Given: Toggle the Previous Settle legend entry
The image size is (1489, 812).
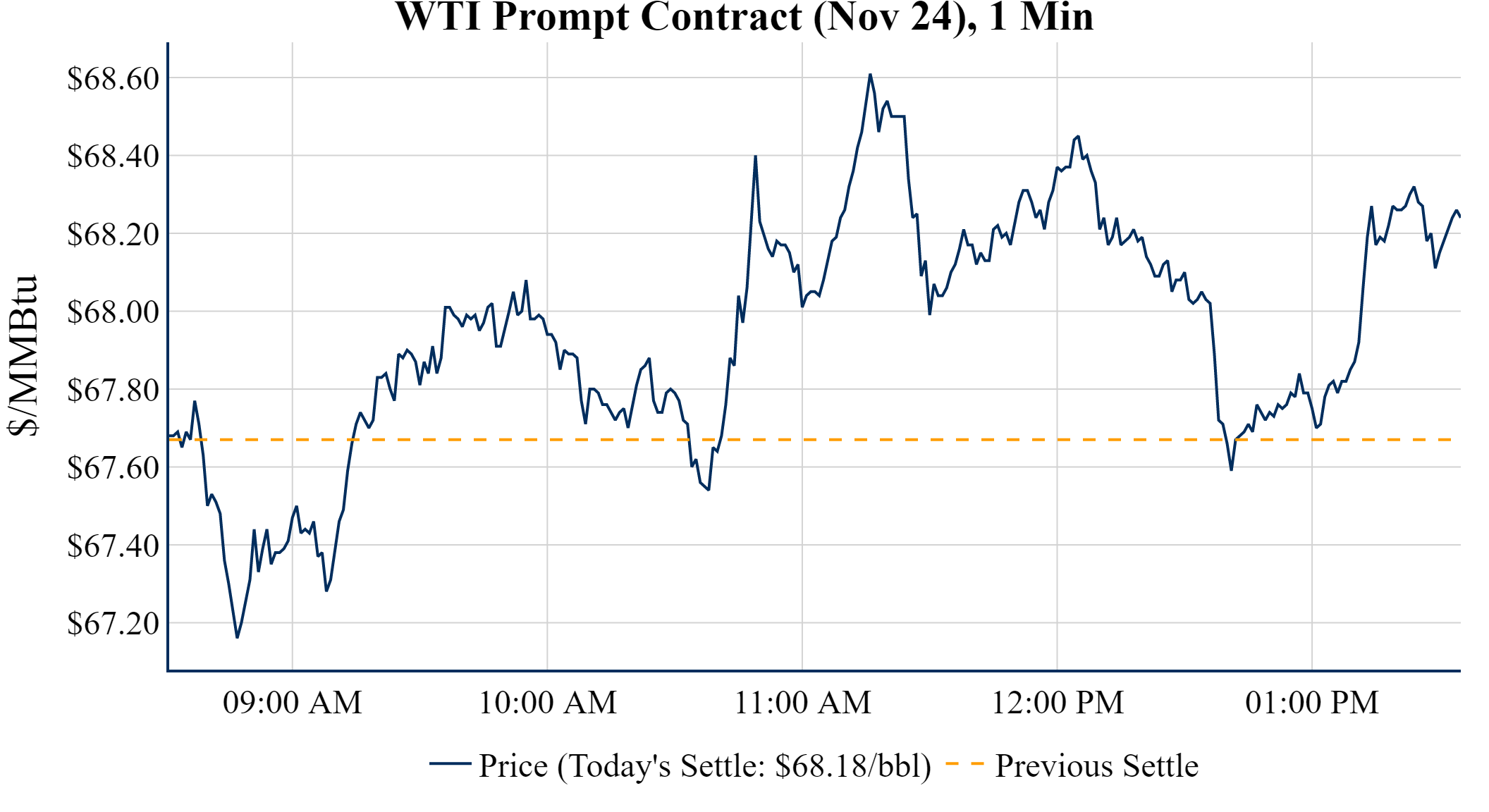Looking at the screenshot, I should [1096, 765].
